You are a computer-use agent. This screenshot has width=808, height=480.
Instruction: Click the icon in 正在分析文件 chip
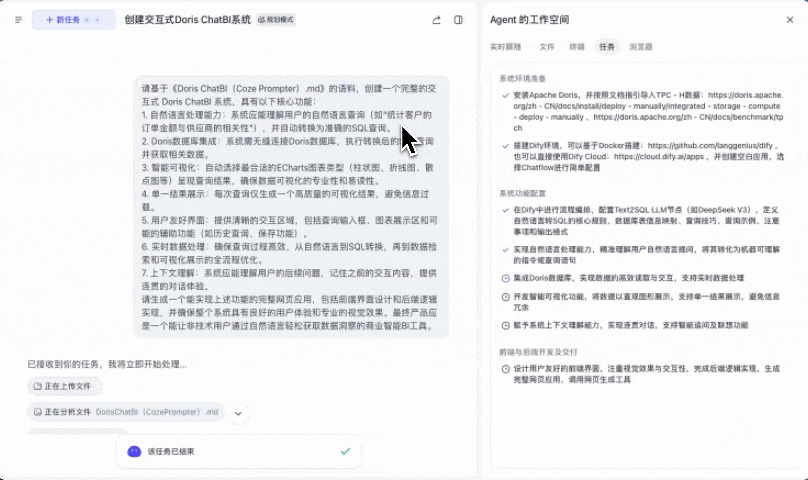click(38, 412)
